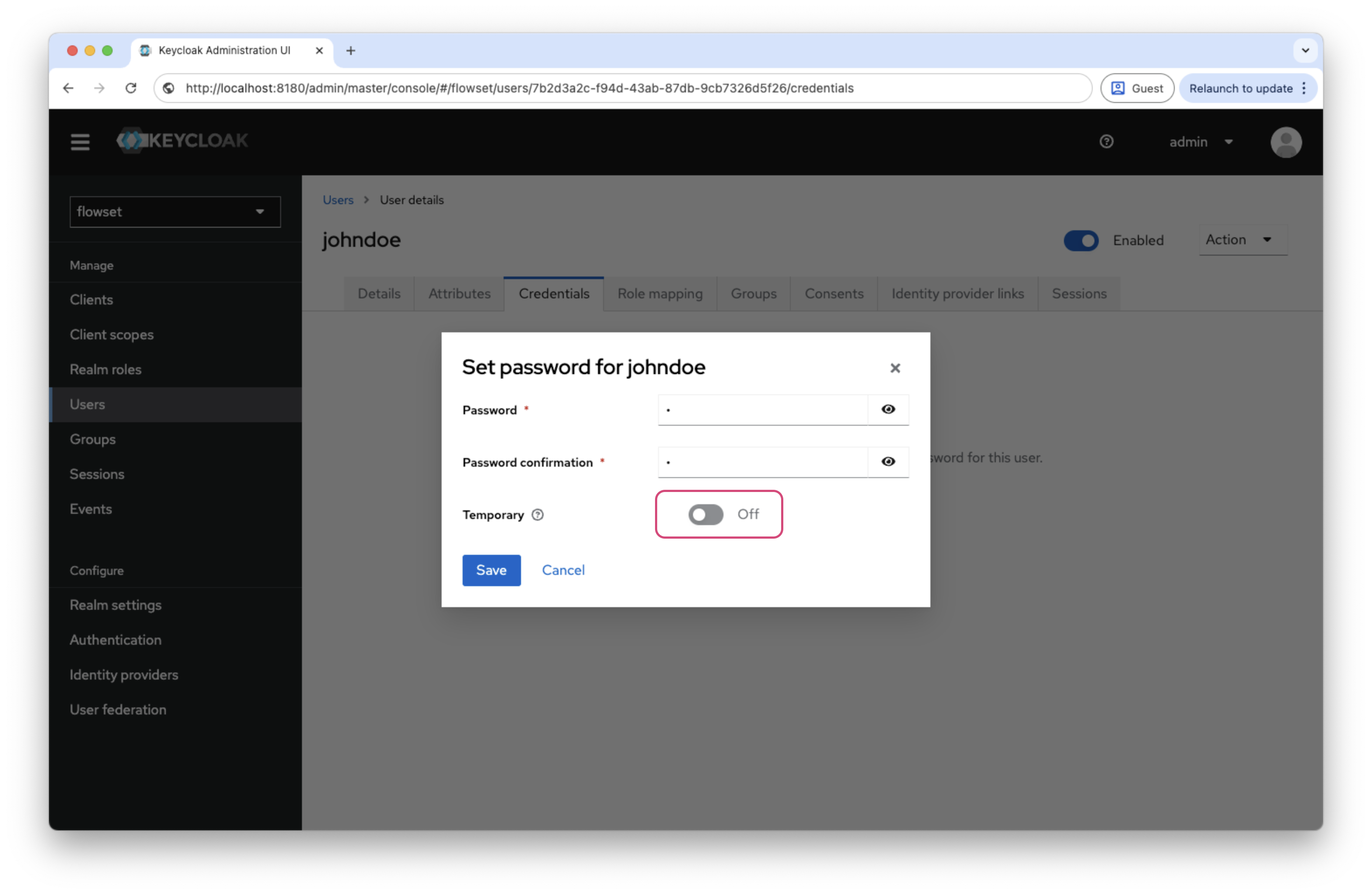Image resolution: width=1372 pixels, height=895 pixels.
Task: Click the Keycloak logo
Action: 181,140
